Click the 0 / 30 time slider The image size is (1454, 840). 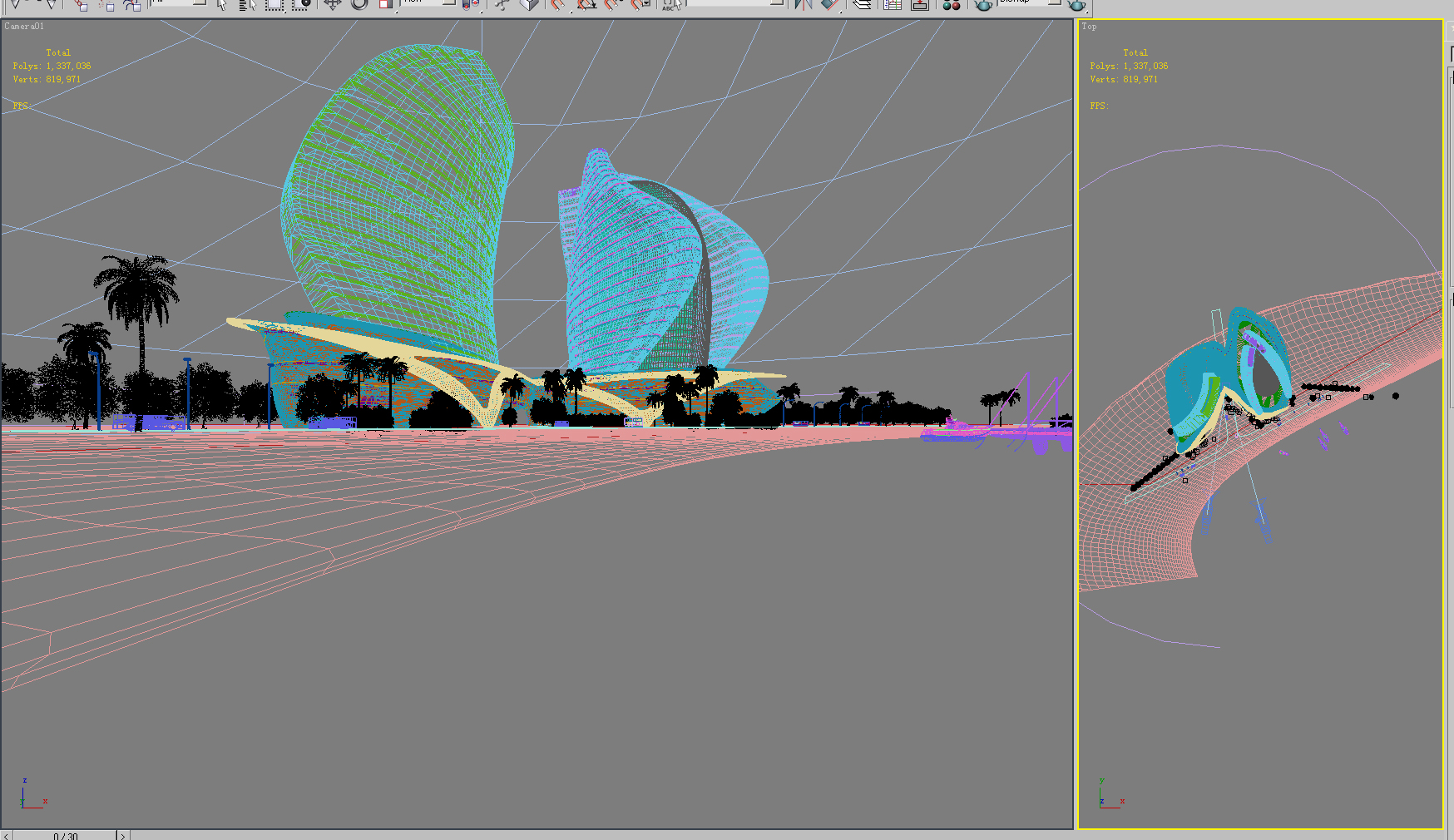pyautogui.click(x=65, y=835)
